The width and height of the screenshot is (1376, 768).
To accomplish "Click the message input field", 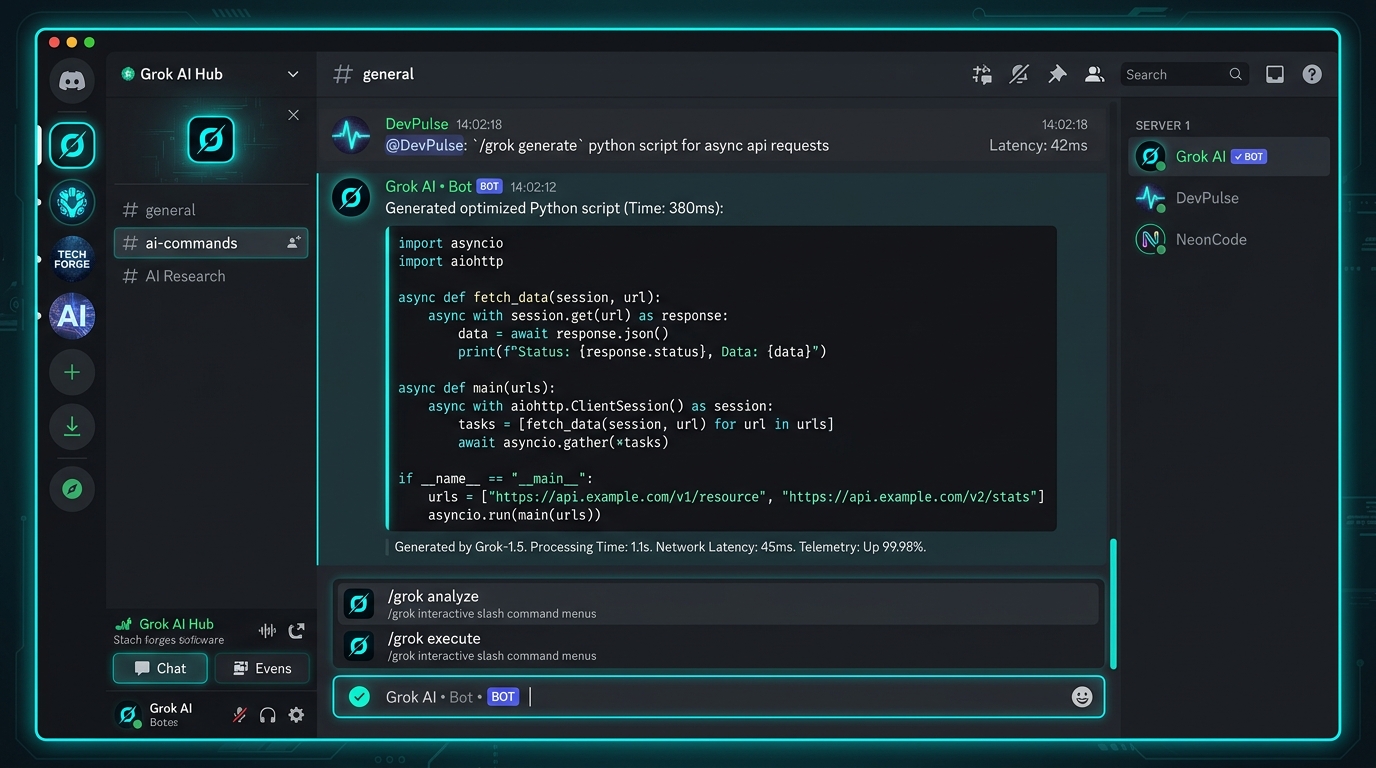I will 718,697.
